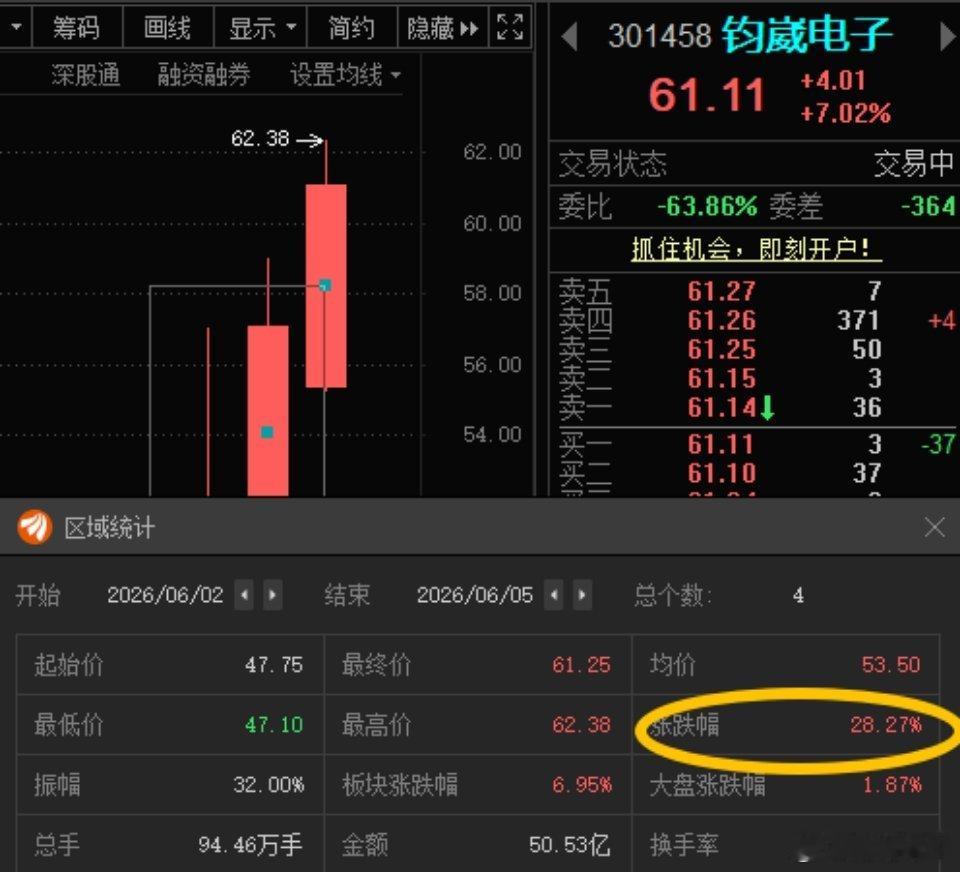Expand the leftmost toolbar dropdown arrow
960x872 pixels.
[x=15, y=28]
